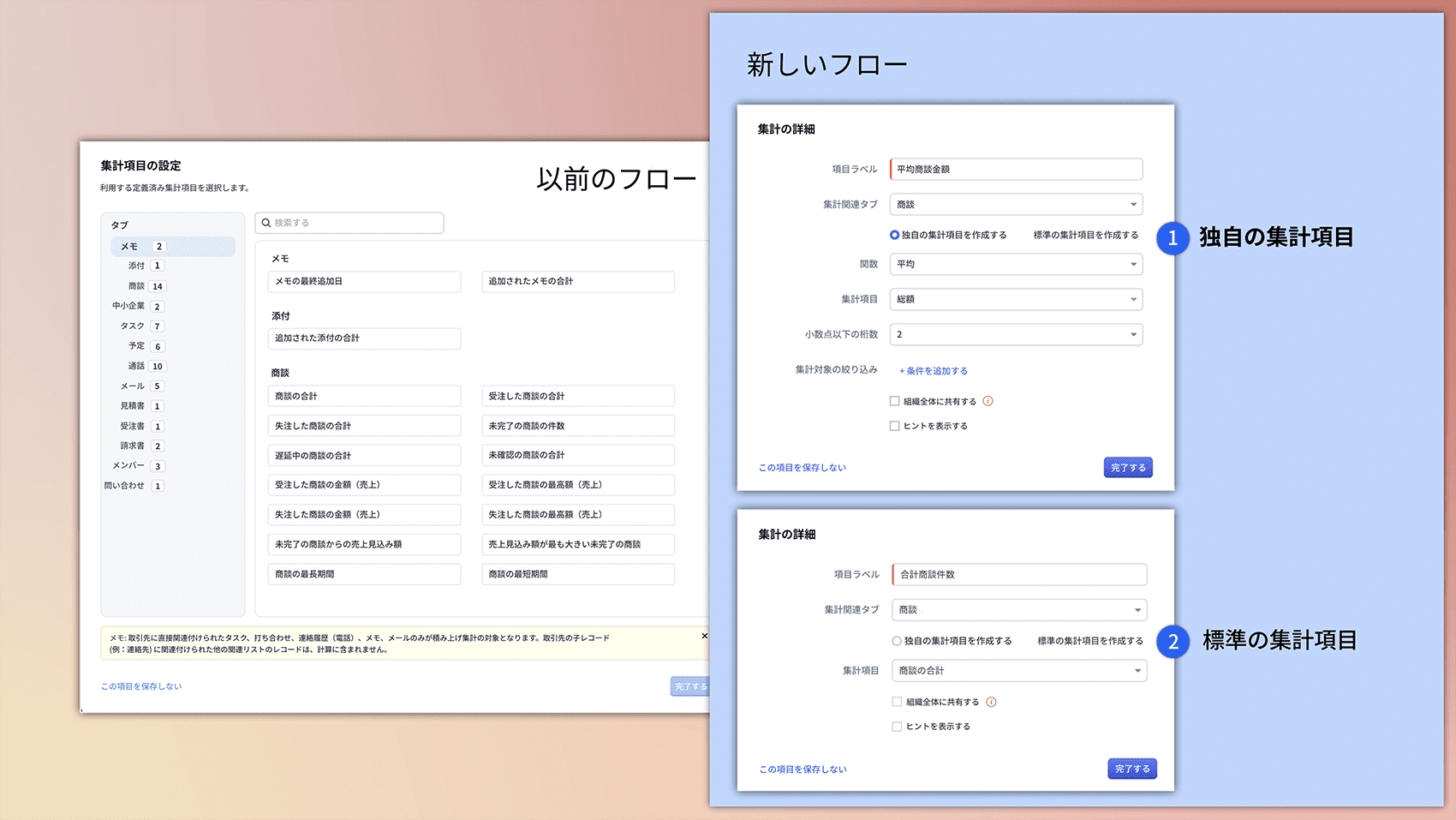Image resolution: width=1456 pixels, height=820 pixels.
Task: Open the 関数 dropdown showing 平均
Action: [x=1016, y=264]
